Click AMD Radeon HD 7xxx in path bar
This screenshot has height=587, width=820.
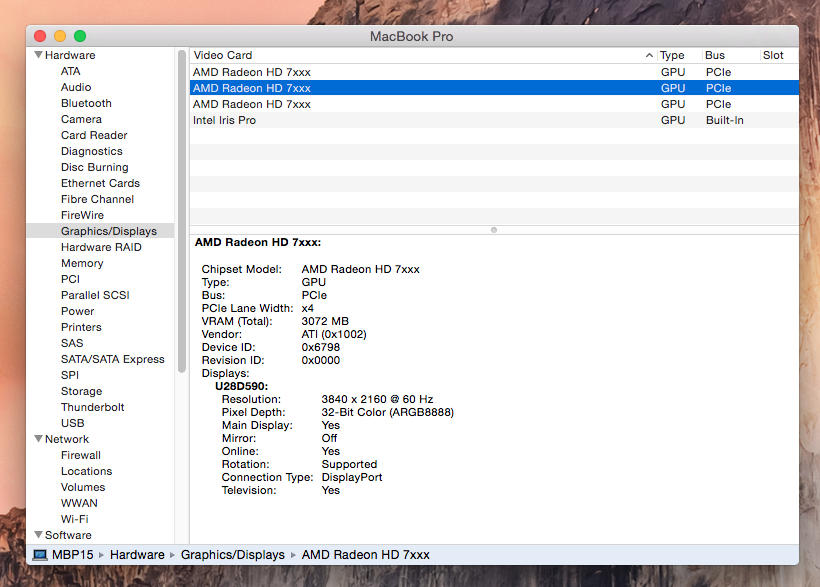(x=366, y=555)
